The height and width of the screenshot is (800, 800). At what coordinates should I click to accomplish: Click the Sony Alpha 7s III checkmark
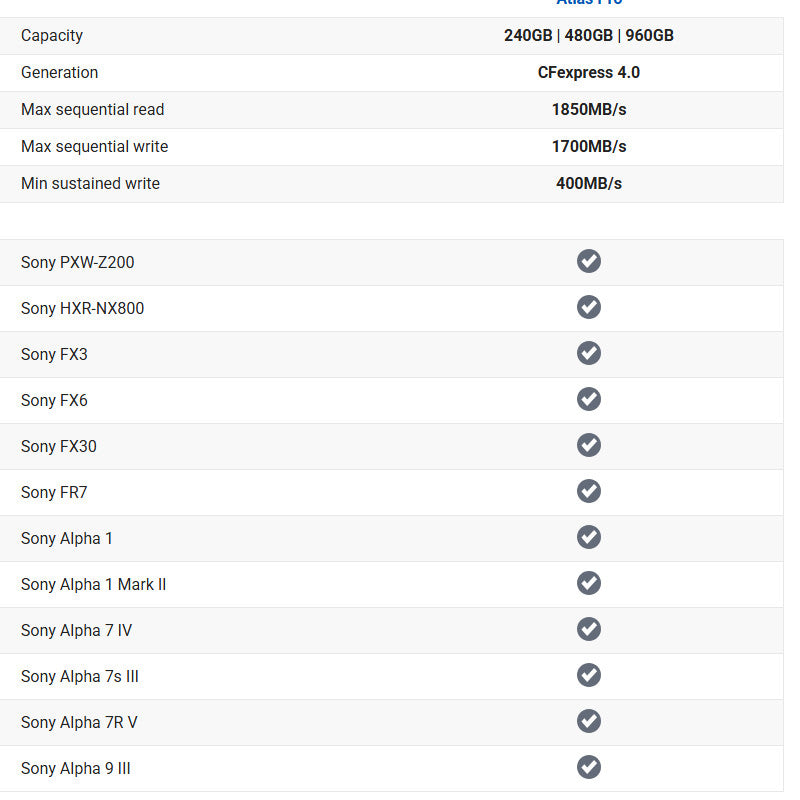tap(589, 675)
